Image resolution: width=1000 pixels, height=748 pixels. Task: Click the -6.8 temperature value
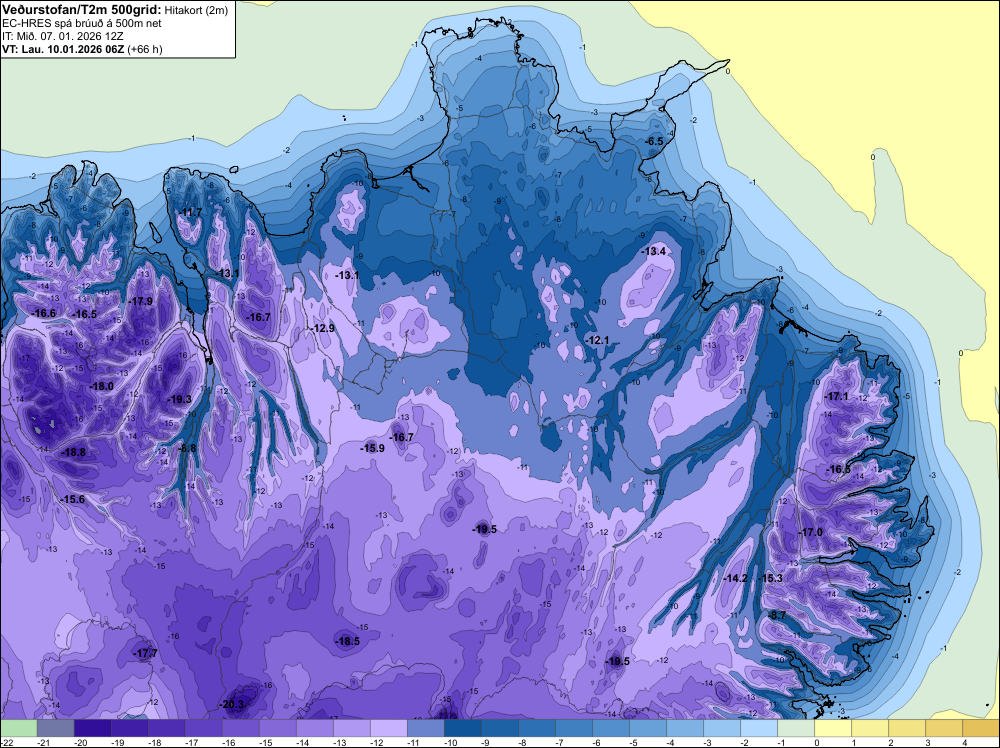[187, 448]
